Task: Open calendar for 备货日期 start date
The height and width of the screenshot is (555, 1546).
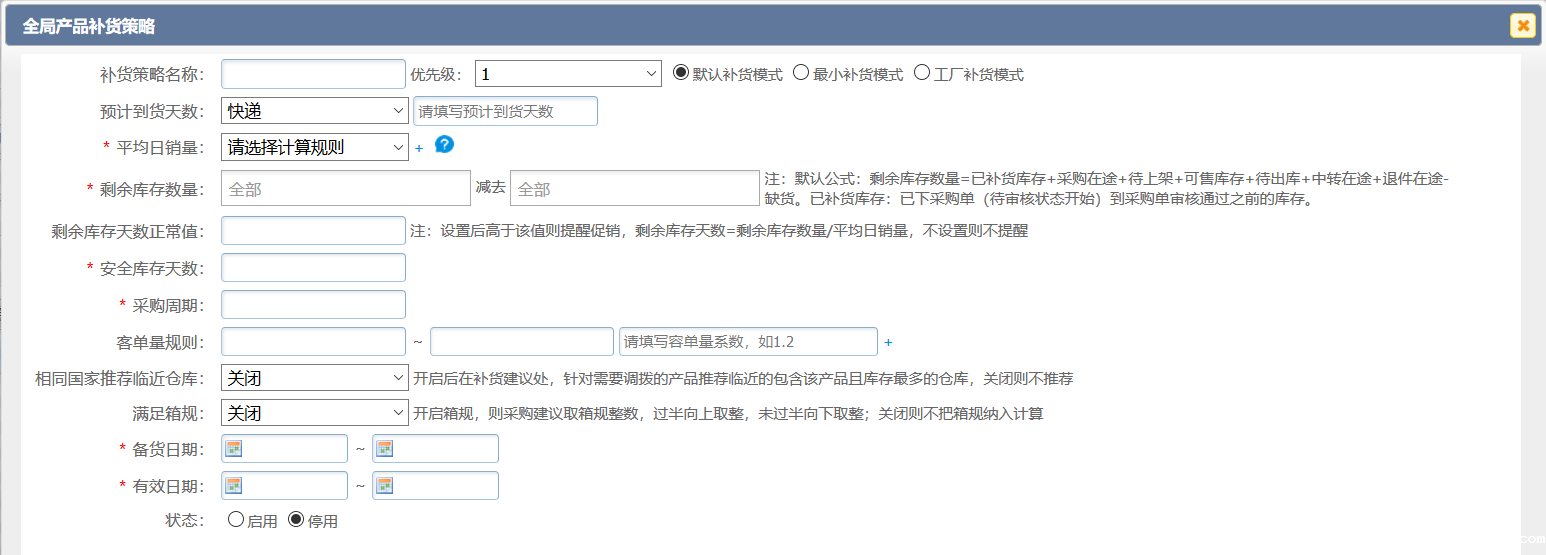Action: click(x=234, y=449)
